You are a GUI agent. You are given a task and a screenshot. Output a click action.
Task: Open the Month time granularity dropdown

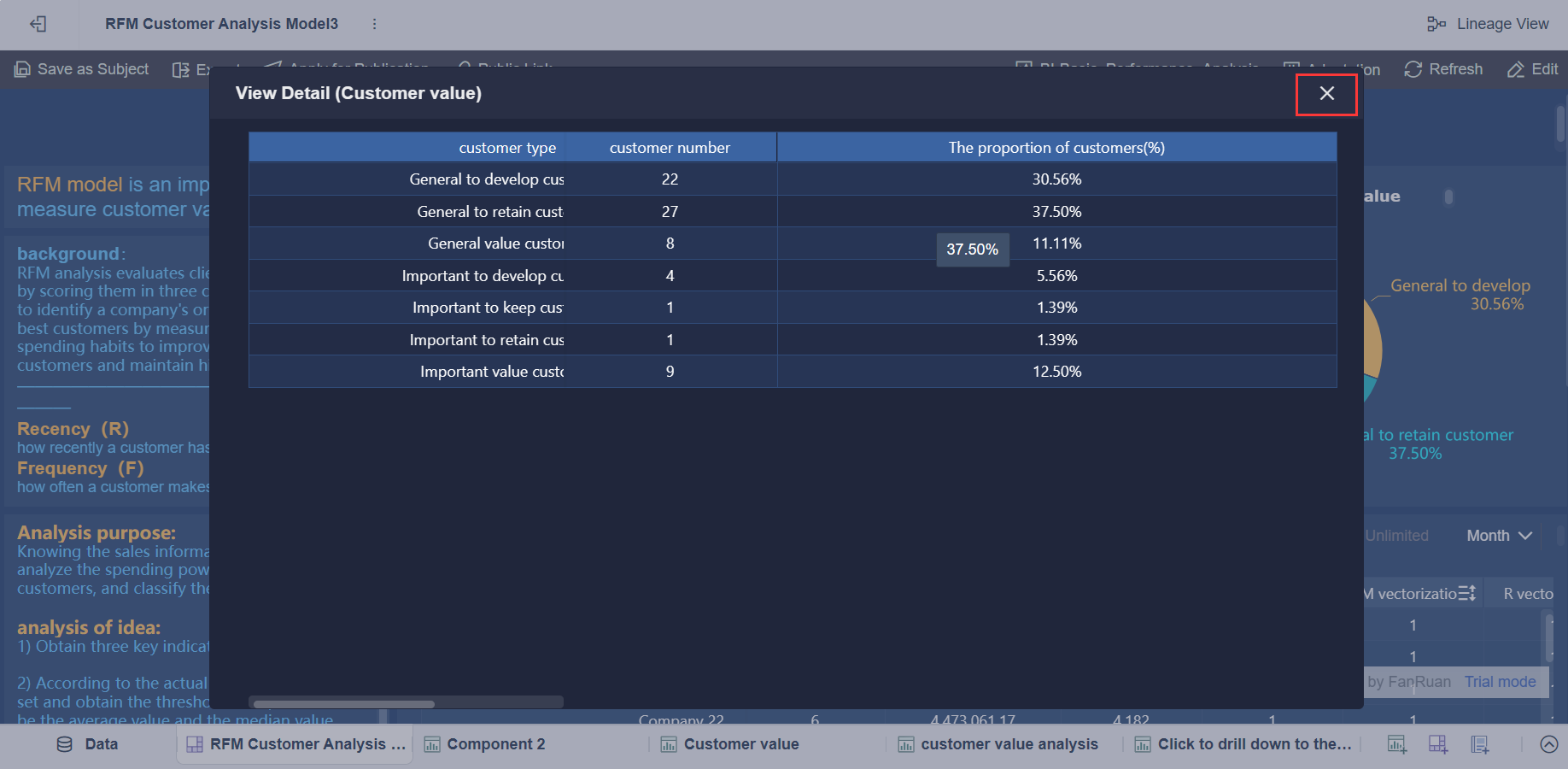1500,536
